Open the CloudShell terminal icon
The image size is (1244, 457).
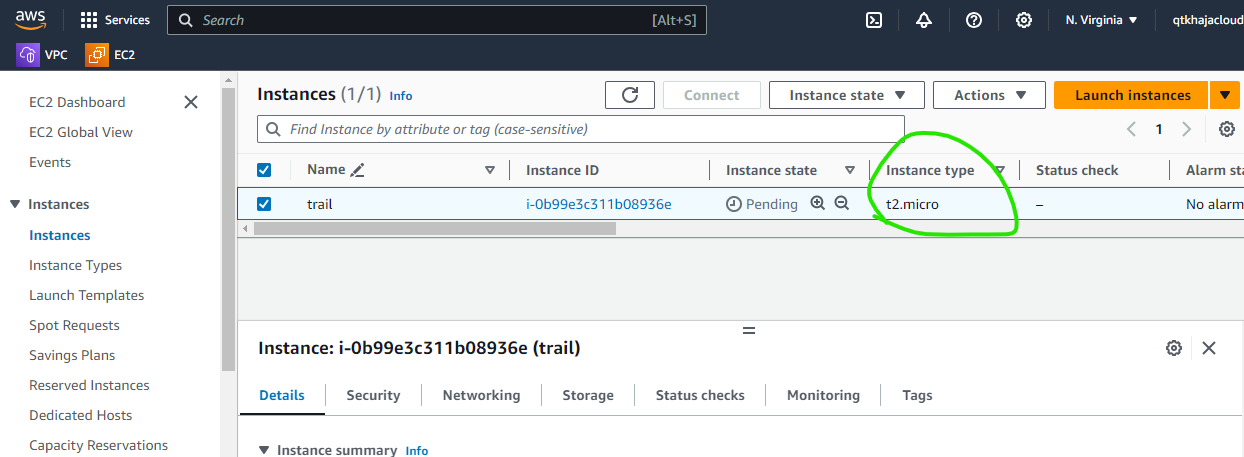coord(873,20)
